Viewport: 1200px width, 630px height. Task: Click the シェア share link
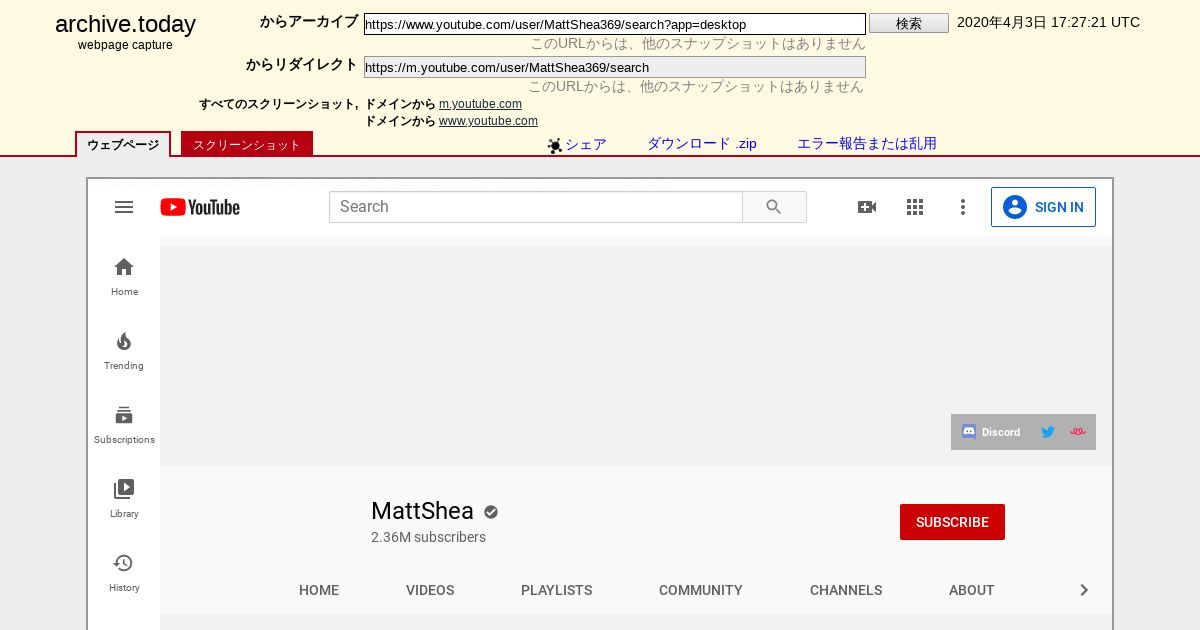(x=586, y=144)
